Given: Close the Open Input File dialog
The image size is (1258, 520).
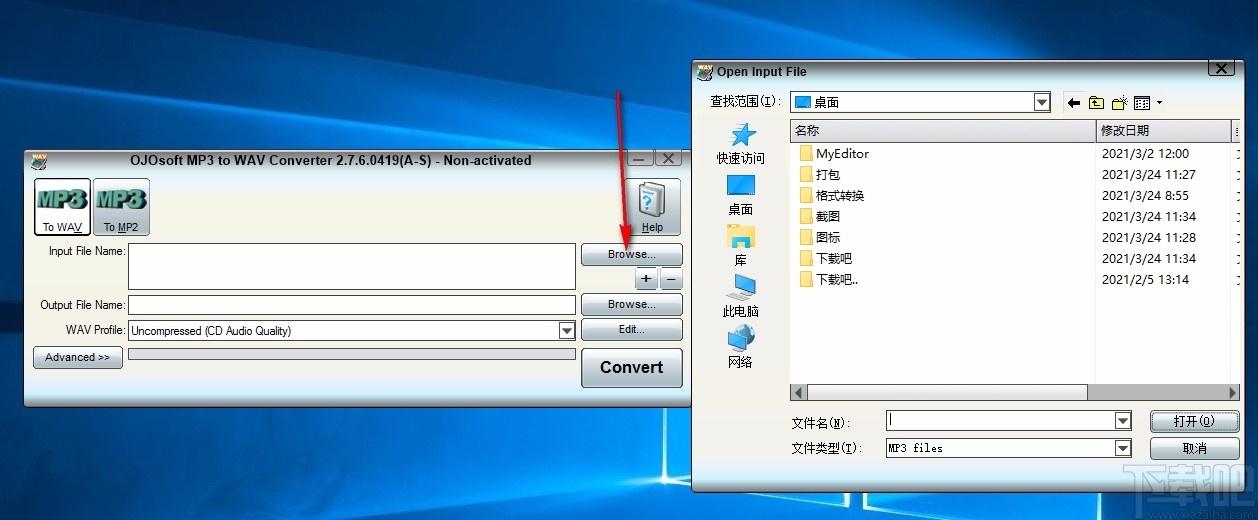Looking at the screenshot, I should [x=1221, y=69].
